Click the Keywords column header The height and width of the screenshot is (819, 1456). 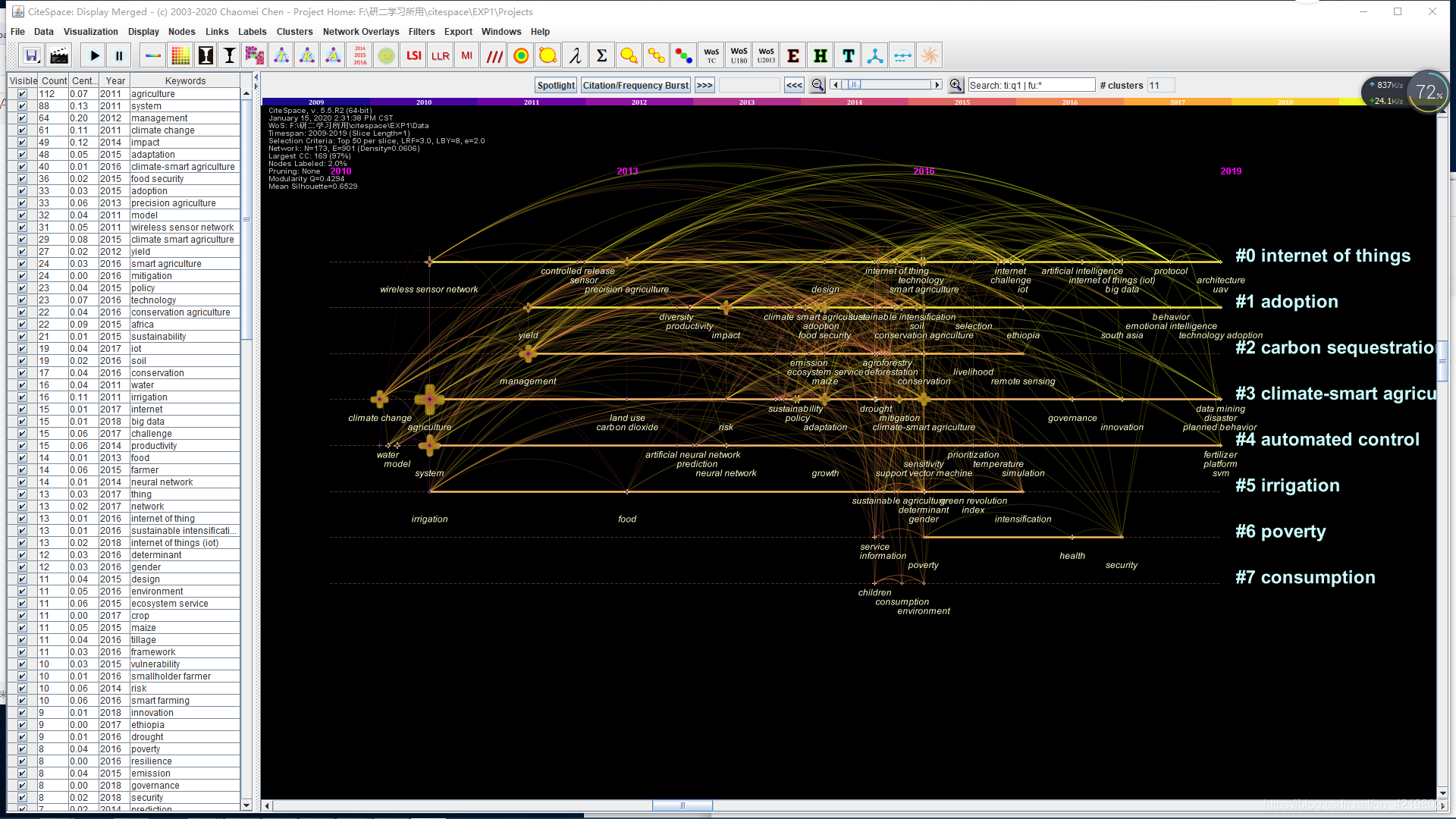click(185, 80)
